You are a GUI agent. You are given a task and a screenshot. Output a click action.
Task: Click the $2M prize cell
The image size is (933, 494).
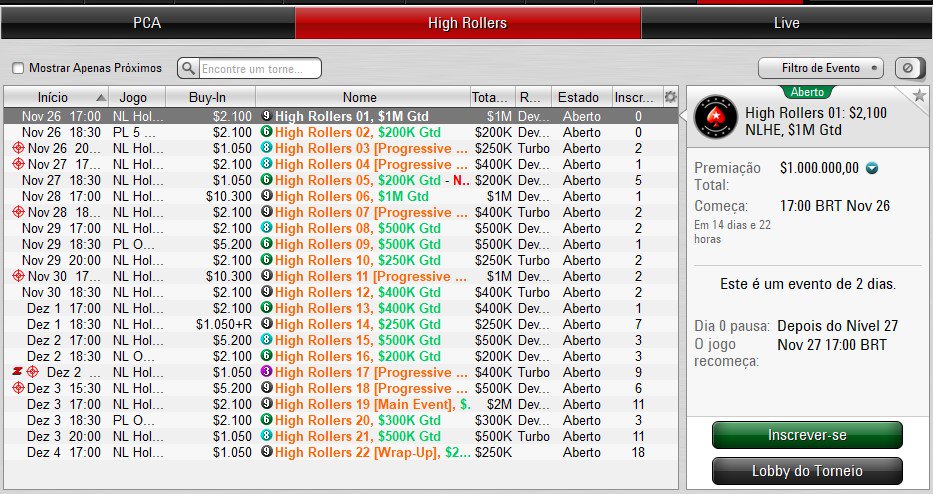click(500, 404)
